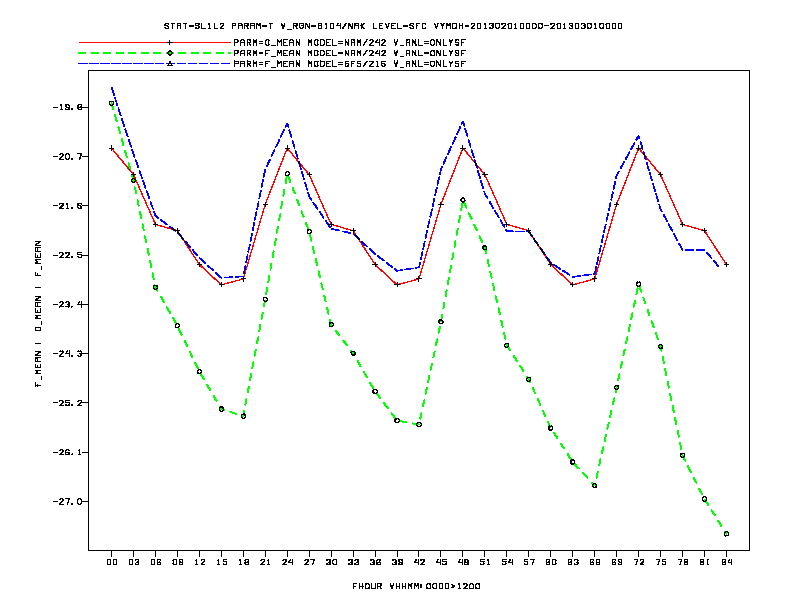Click green circle data point at hour 42

pyautogui.click(x=419, y=425)
